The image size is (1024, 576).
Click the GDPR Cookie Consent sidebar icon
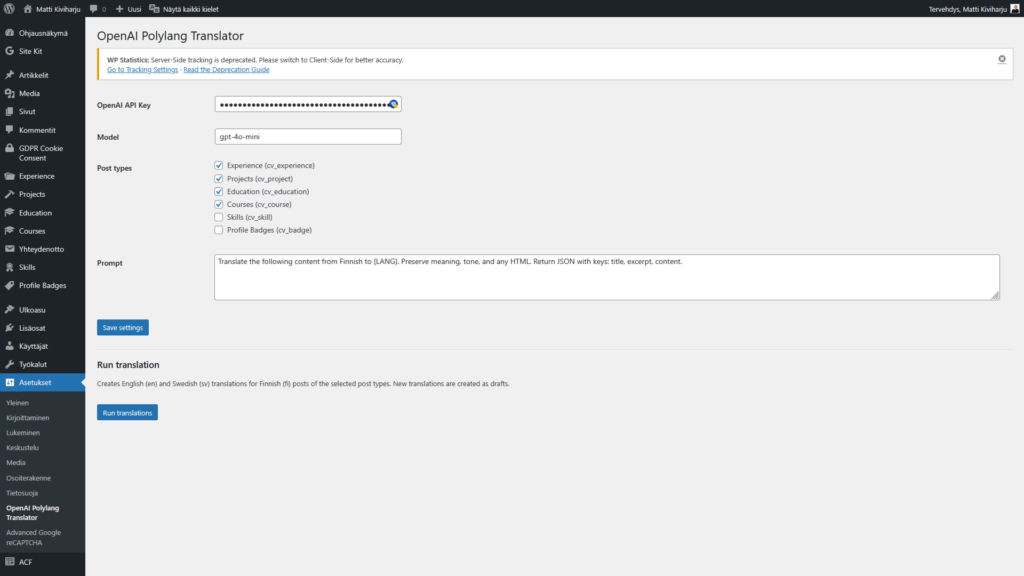9,148
